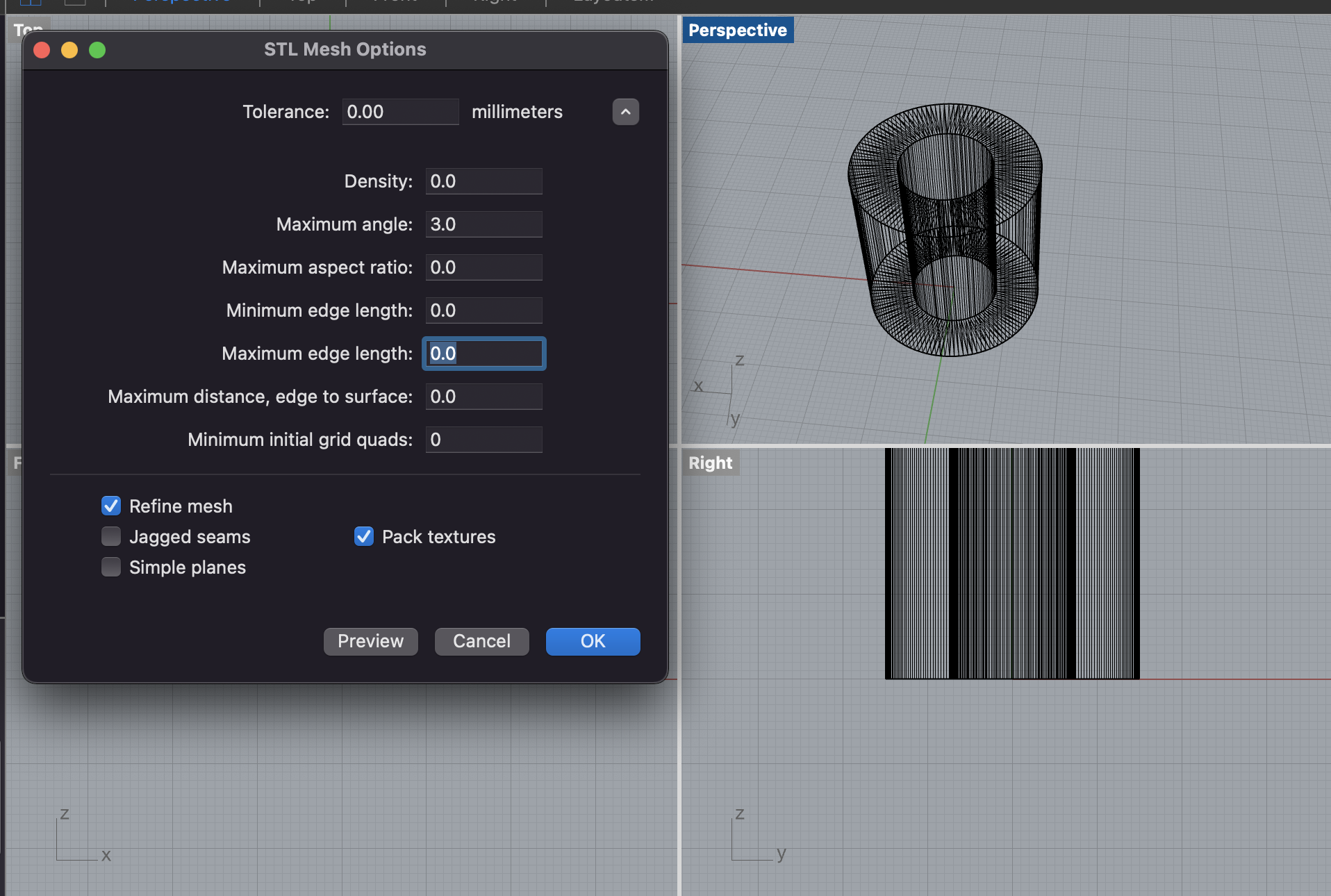Cancel the STL Mesh Options dialog
Viewport: 1331px width, 896px height.
tap(482, 641)
